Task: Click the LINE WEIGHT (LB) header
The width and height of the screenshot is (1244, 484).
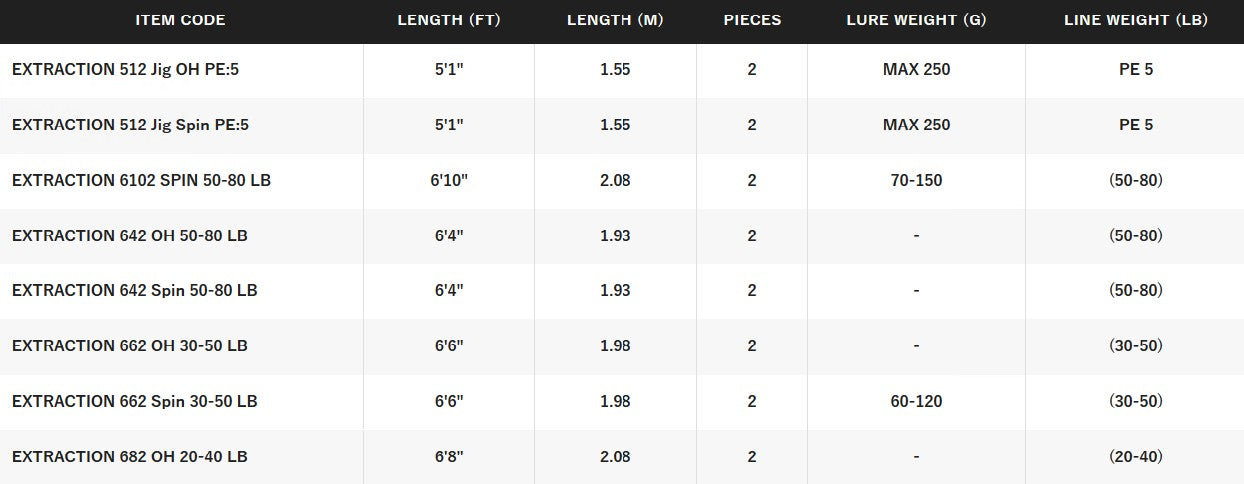Action: point(1135,20)
